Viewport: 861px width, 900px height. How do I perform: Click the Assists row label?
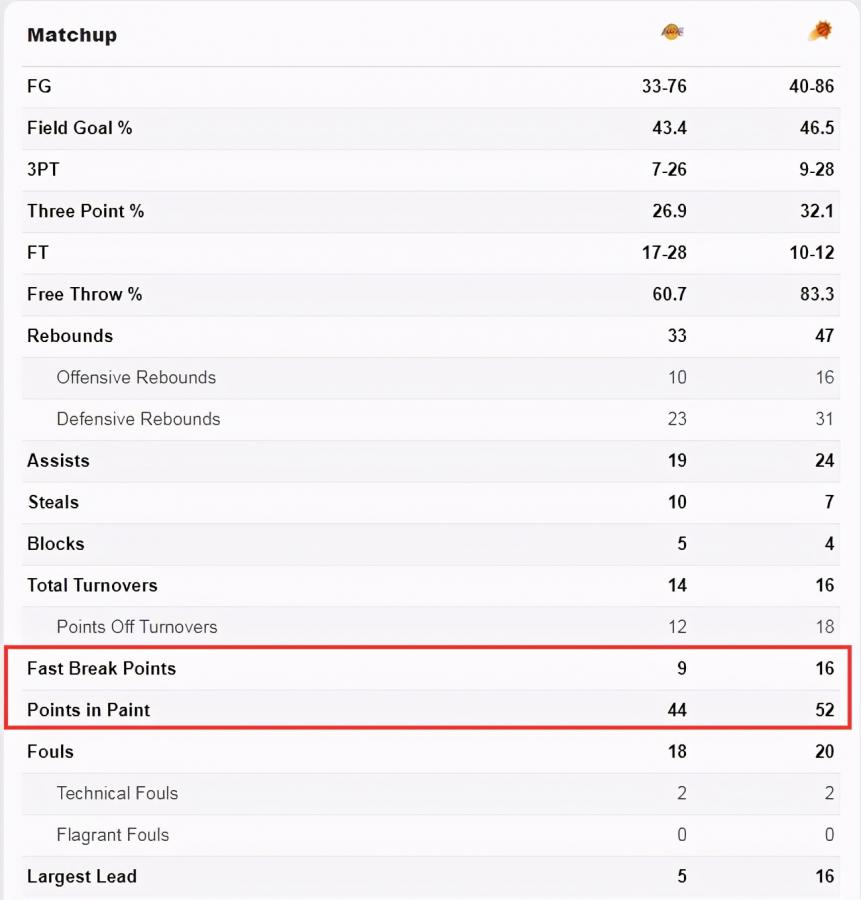[59, 460]
